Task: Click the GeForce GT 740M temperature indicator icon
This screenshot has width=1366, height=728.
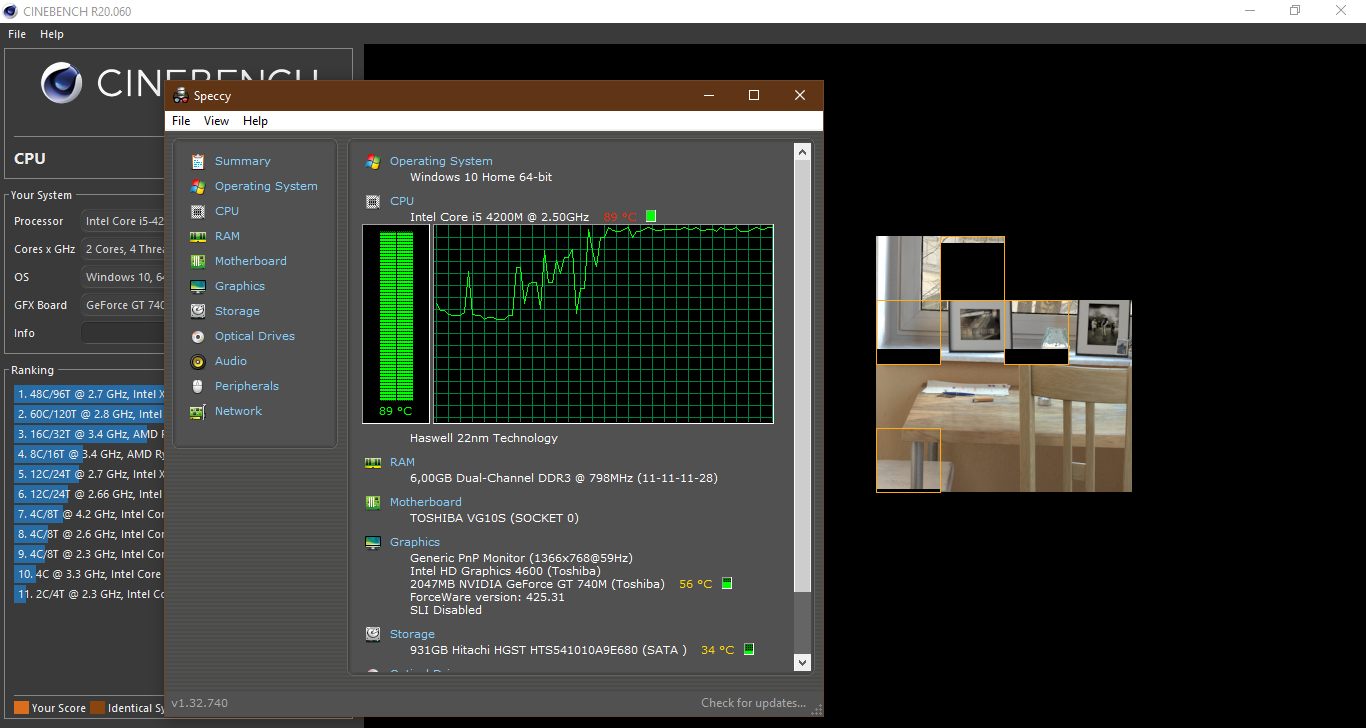Action: click(x=727, y=583)
